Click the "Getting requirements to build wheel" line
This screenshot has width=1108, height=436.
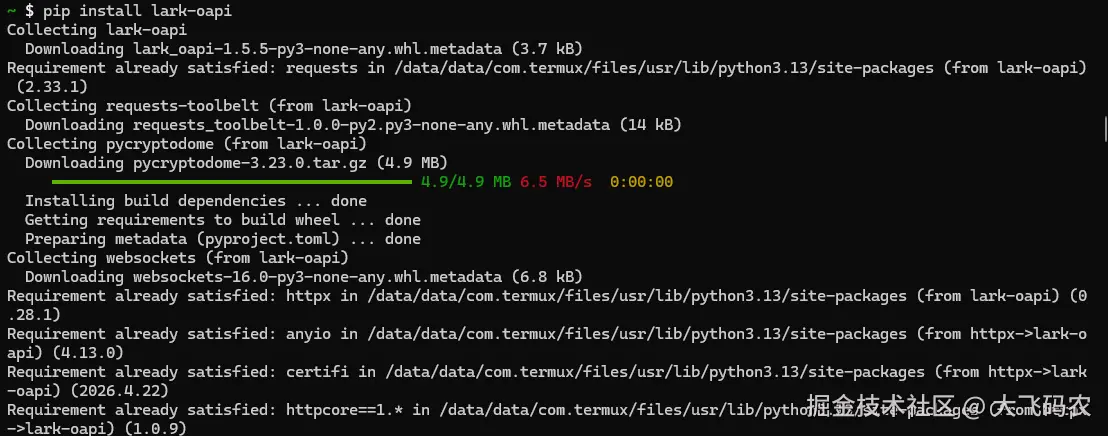pyautogui.click(x=222, y=220)
